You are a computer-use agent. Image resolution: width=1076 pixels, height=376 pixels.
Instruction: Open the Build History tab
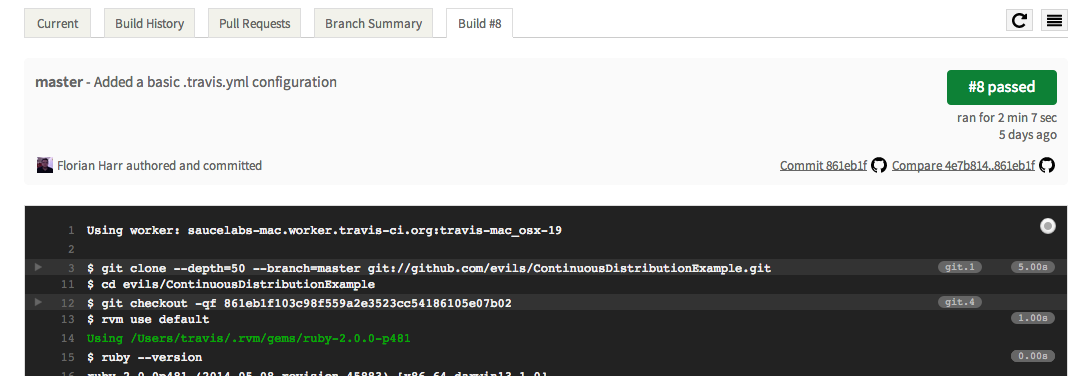(150, 23)
